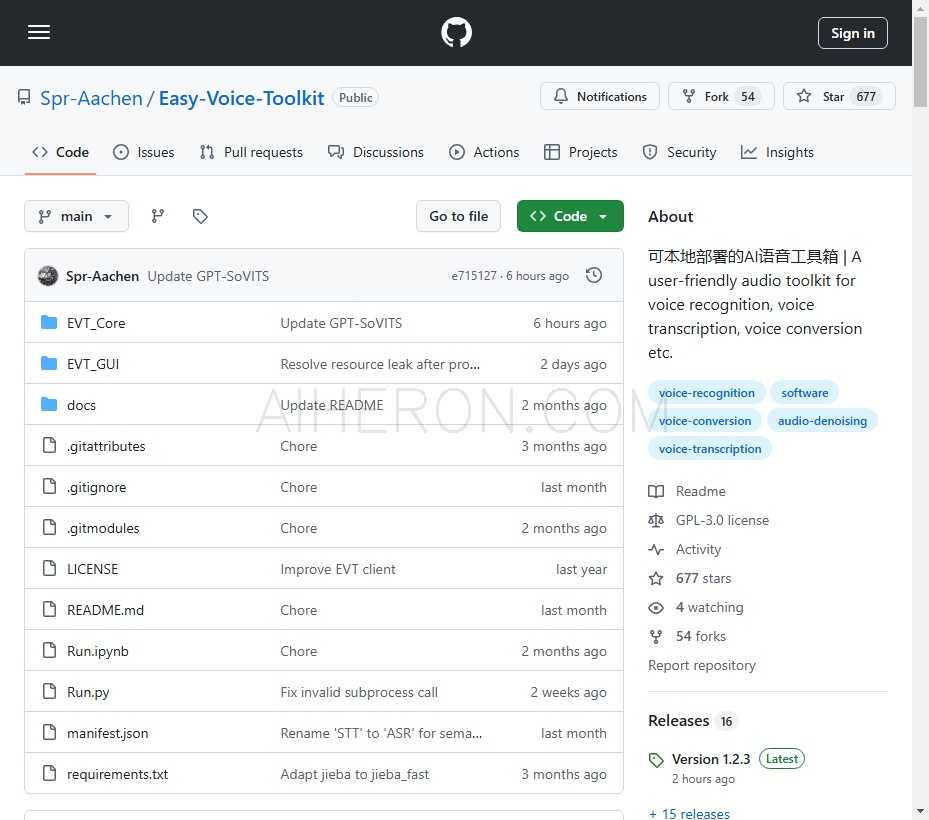Open the EVT_Core folder
This screenshot has width=929, height=820.
(96, 323)
